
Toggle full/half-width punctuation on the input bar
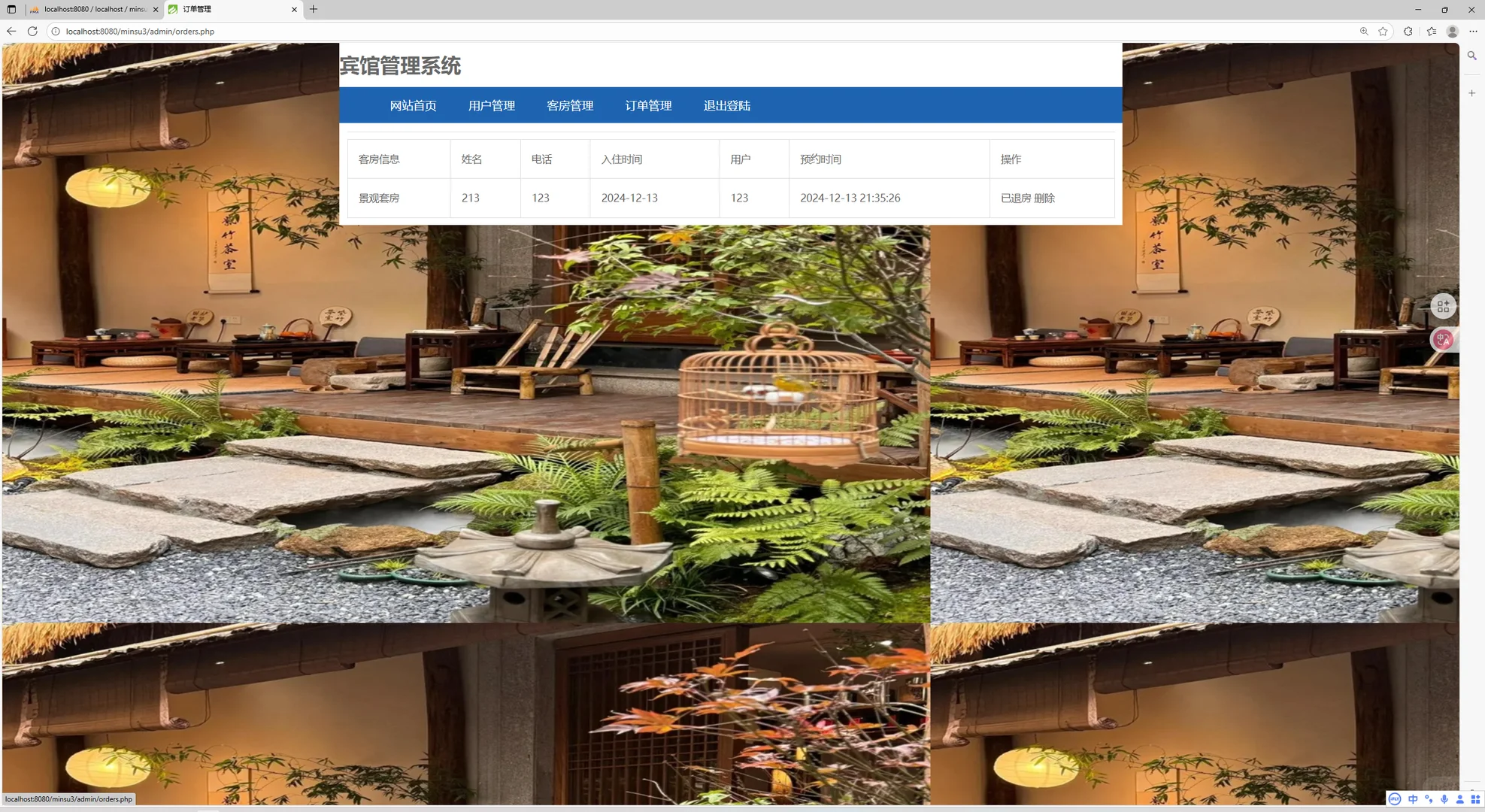click(1429, 799)
